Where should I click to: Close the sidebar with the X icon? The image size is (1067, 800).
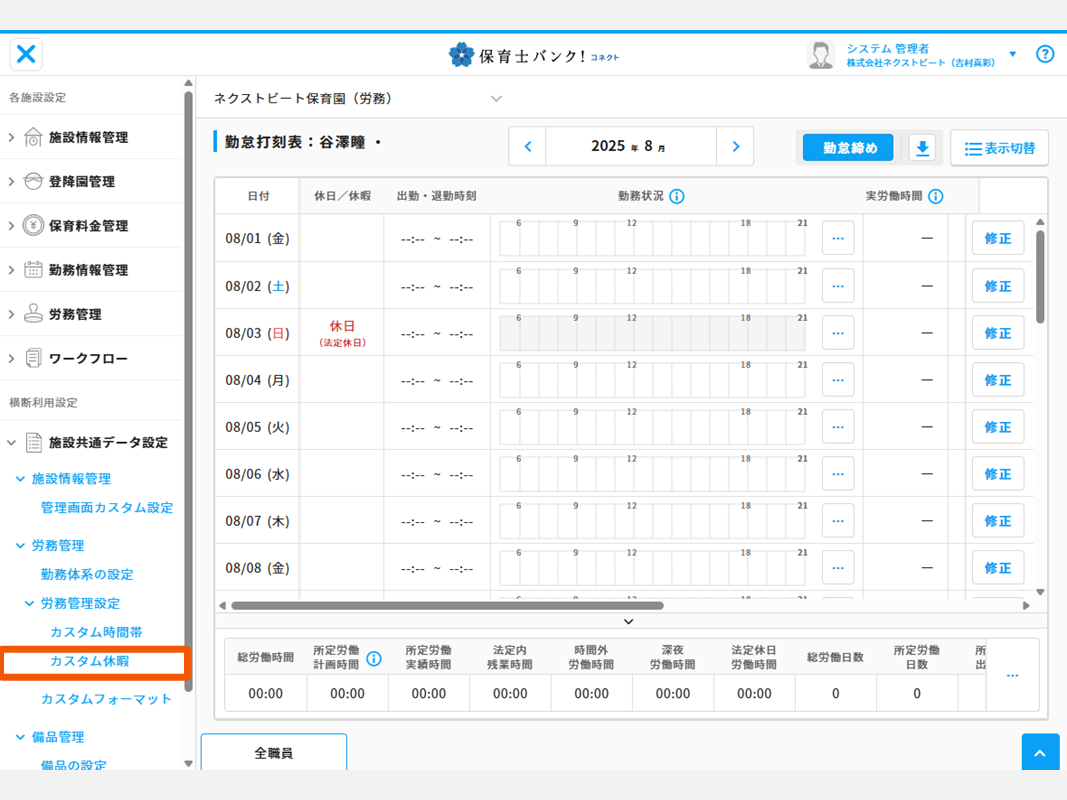pyautogui.click(x=27, y=54)
